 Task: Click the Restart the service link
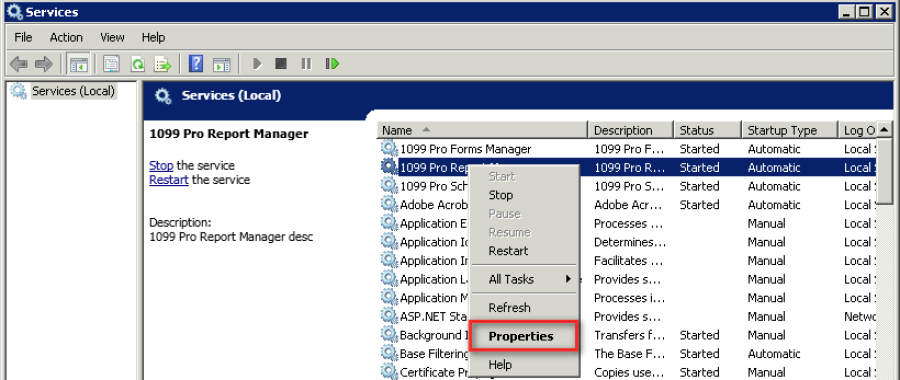point(169,180)
